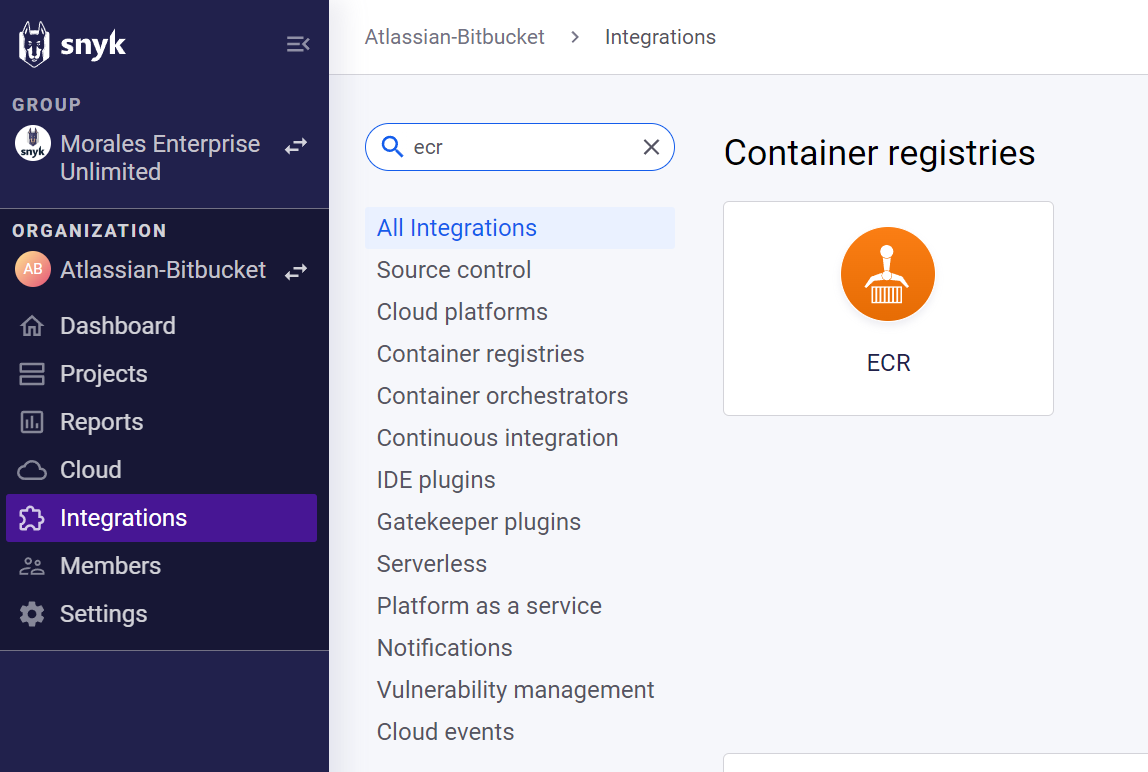Click the Reports chart icon
Image resolution: width=1148 pixels, height=772 pixels.
click(31, 422)
